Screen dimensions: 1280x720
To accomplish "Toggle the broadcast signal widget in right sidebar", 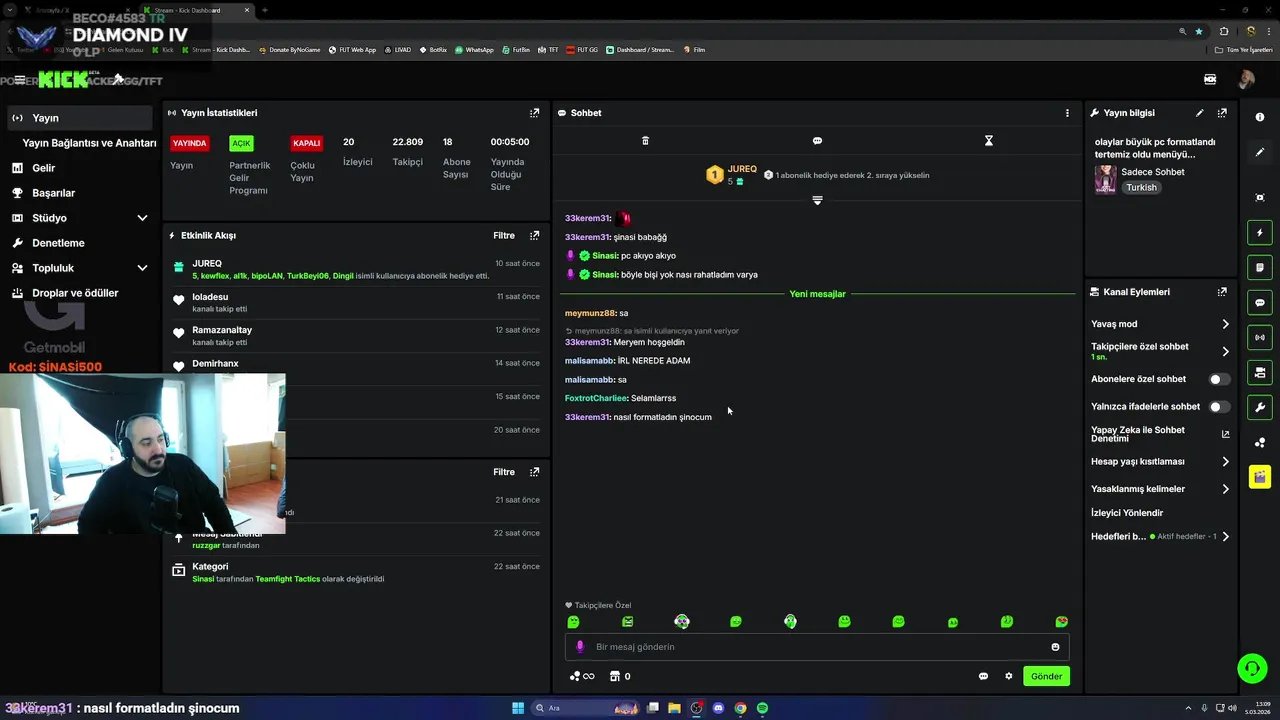I will pos(1260,338).
